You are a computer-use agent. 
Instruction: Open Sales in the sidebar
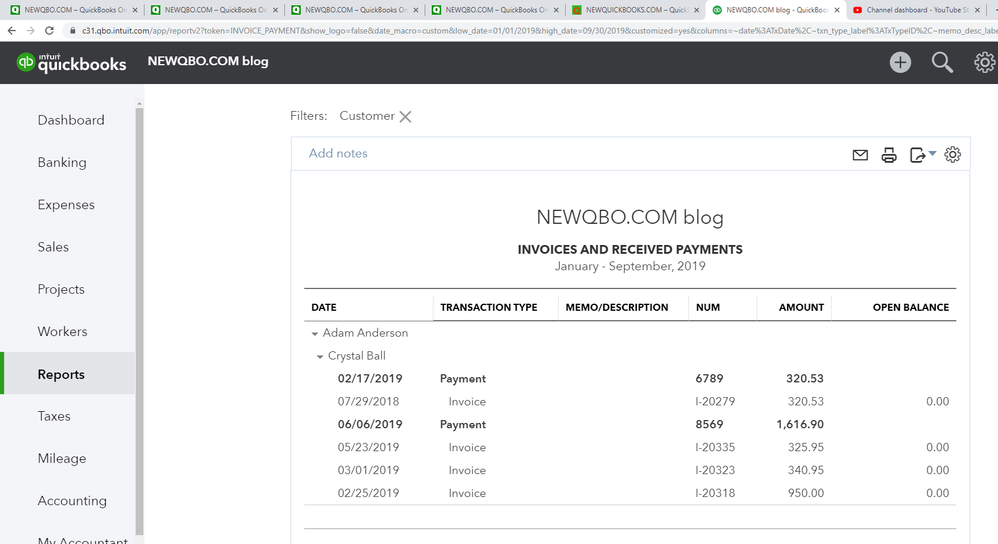pos(53,247)
